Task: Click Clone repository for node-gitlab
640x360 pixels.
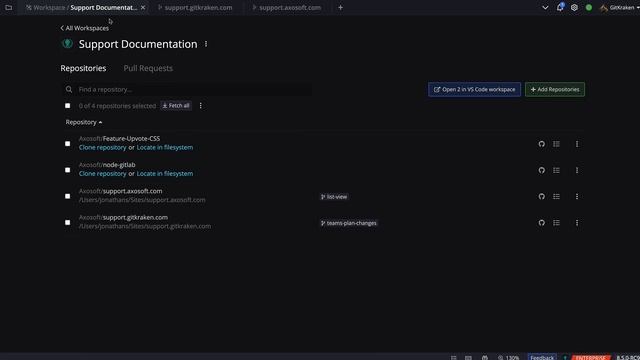Action: coord(102,173)
